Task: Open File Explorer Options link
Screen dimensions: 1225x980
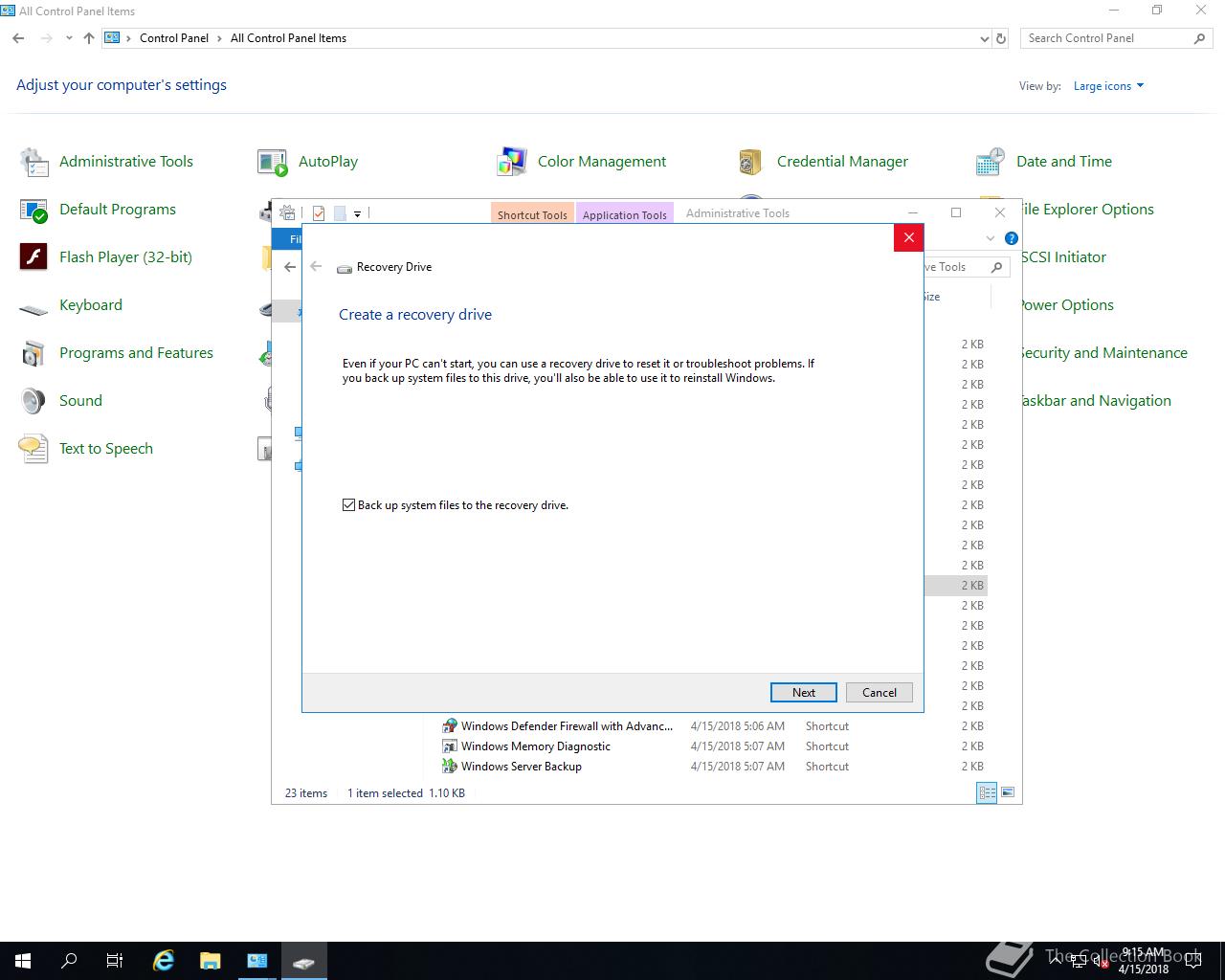Action: (1086, 210)
